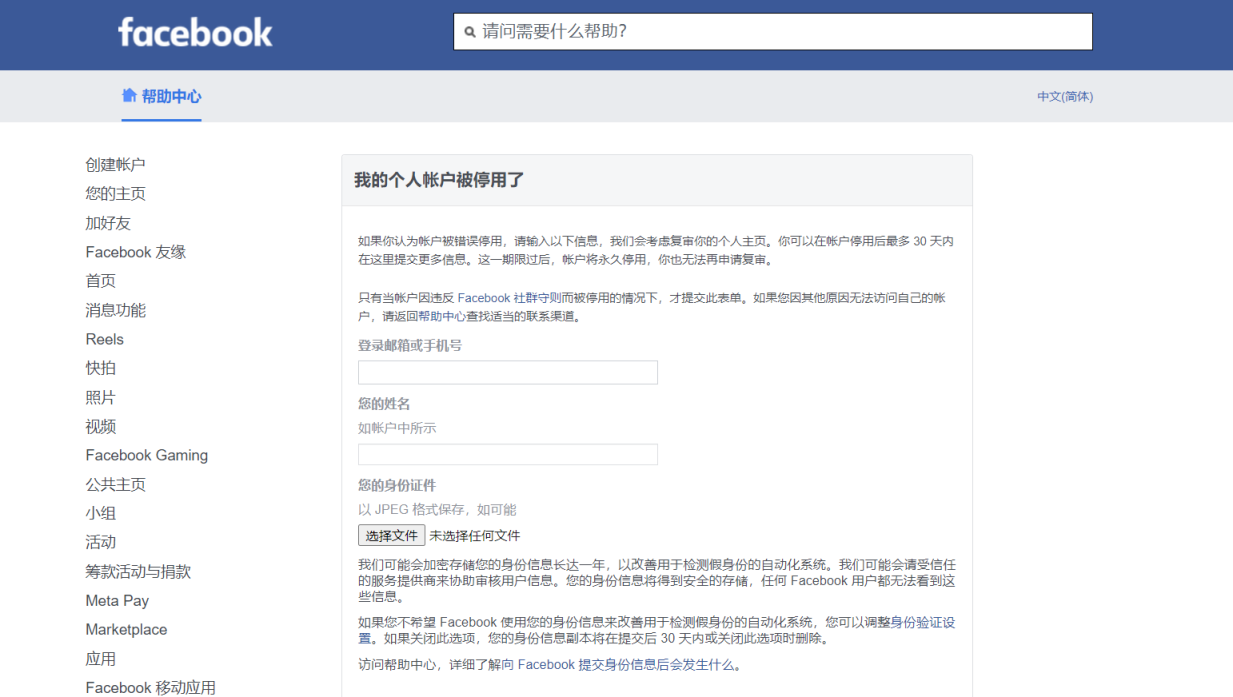Viewport: 1233px width, 697px height.
Task: Click the search magnifier icon
Action: [x=470, y=31]
